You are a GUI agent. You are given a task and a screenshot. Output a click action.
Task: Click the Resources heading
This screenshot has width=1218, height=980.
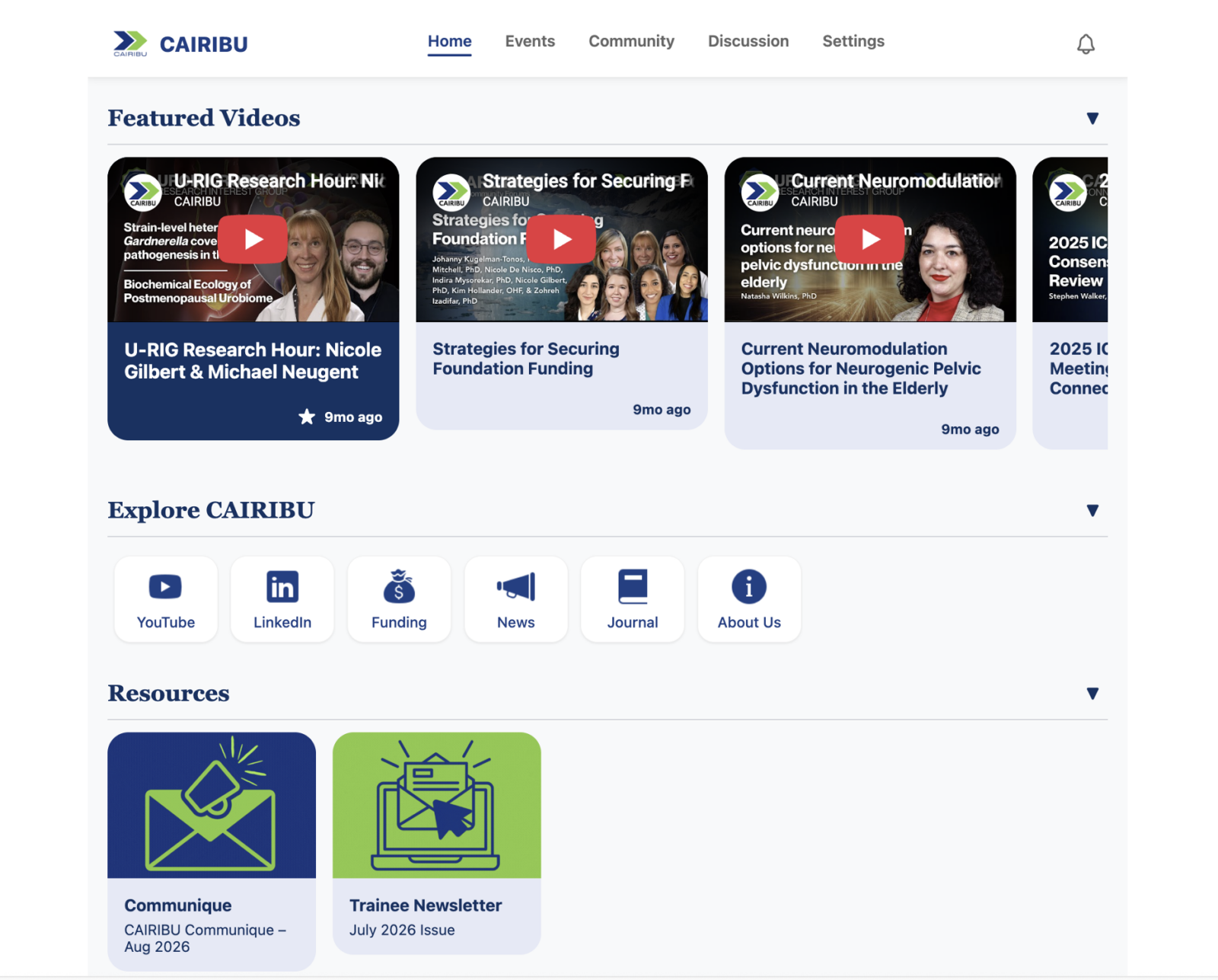[x=168, y=693]
